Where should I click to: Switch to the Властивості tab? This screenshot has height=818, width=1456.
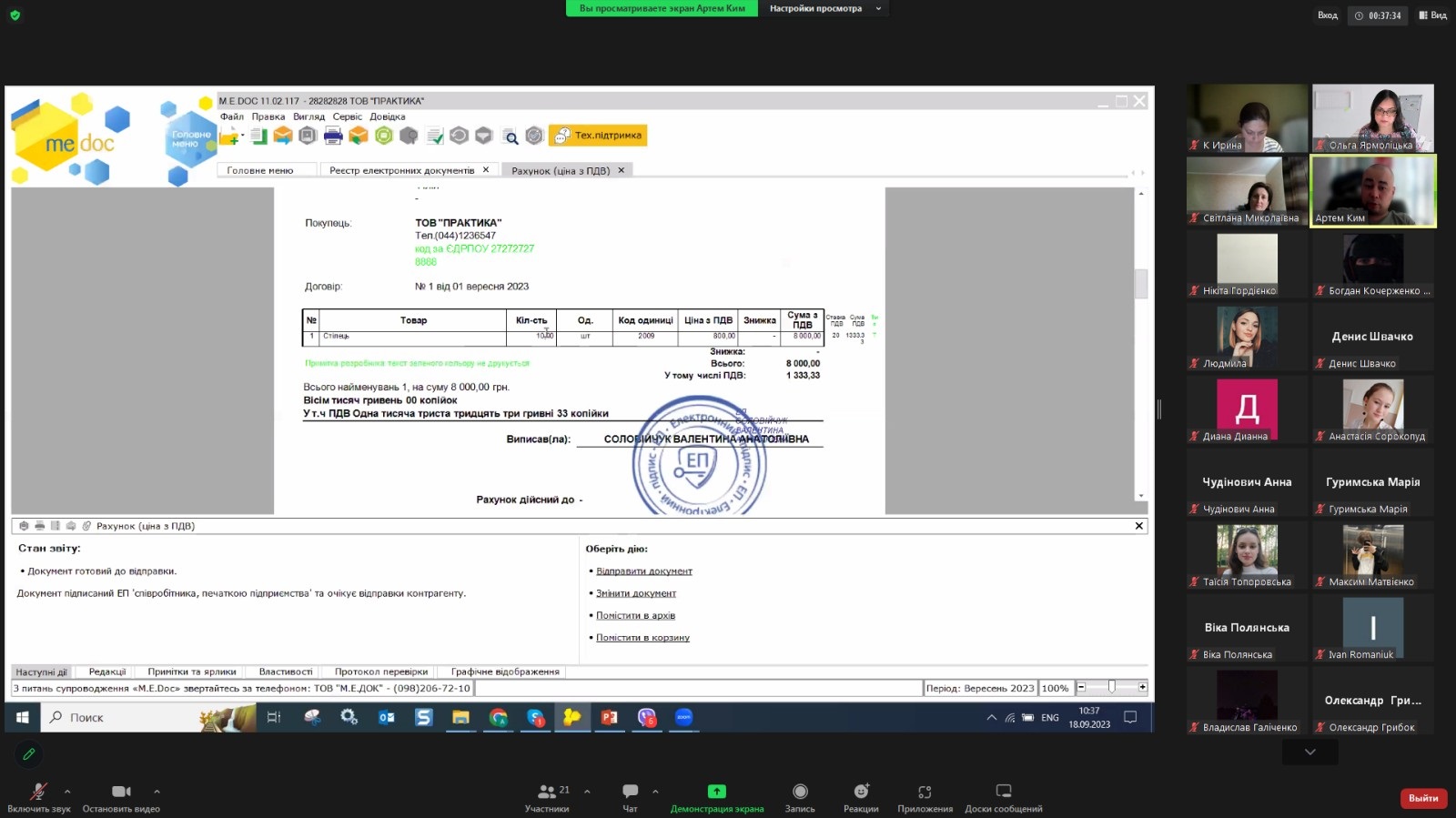(x=286, y=672)
